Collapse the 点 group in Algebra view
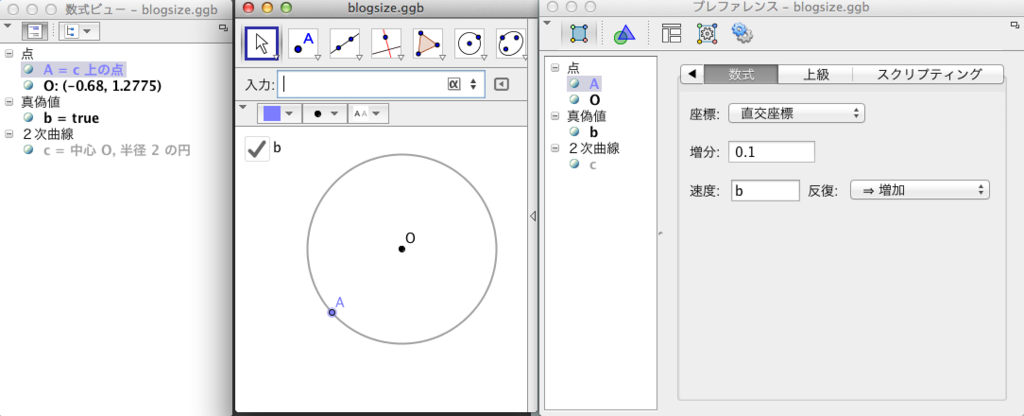The height and width of the screenshot is (416, 1024). (x=8, y=53)
